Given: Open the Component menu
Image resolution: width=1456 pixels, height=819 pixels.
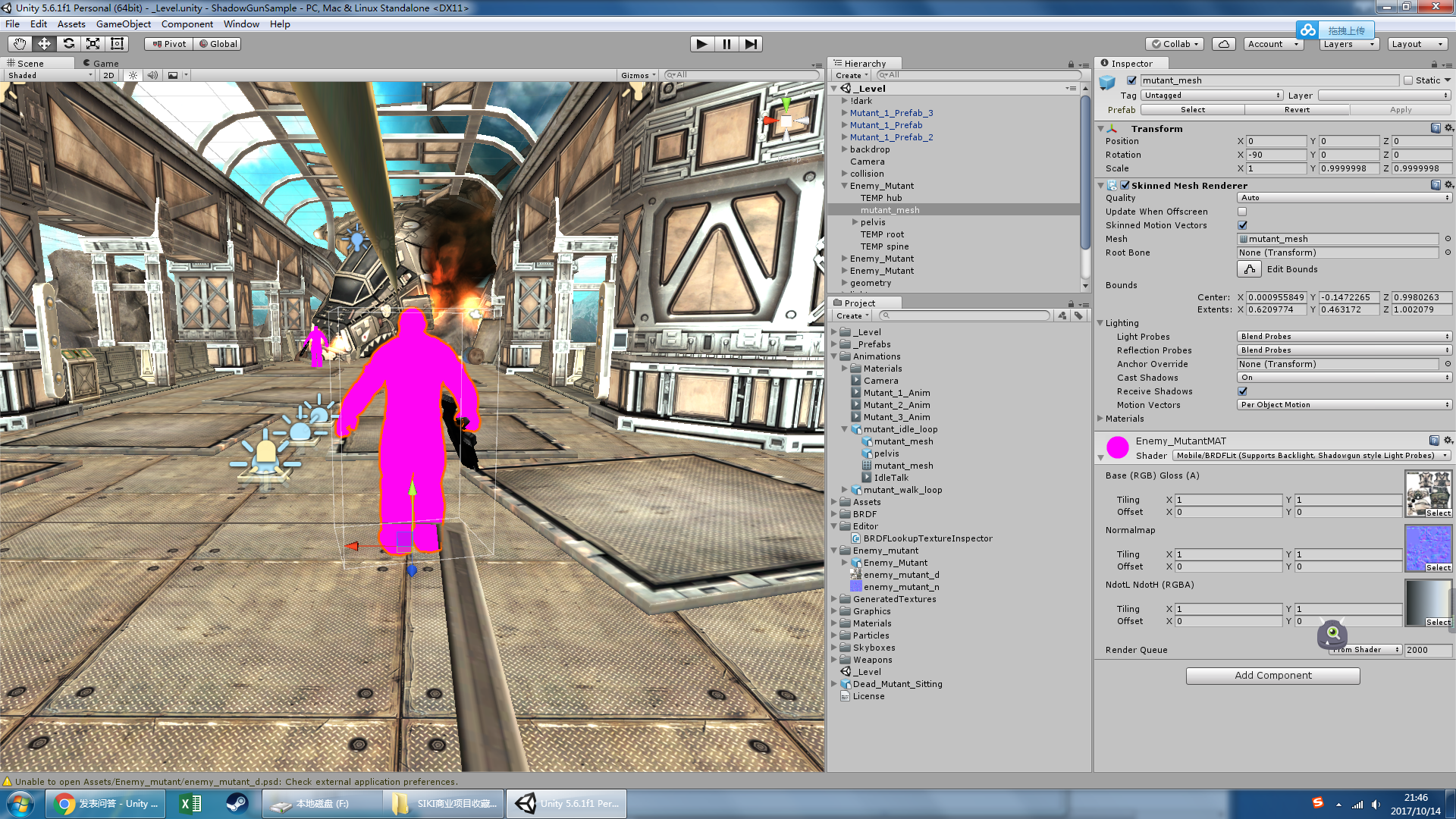Looking at the screenshot, I should point(187,24).
